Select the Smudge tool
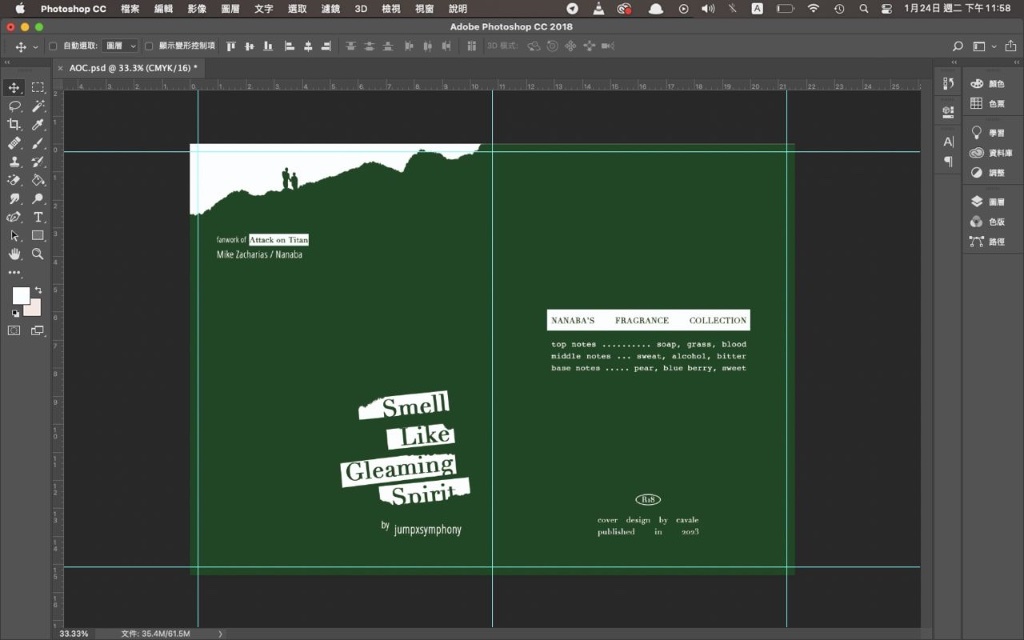Viewport: 1024px width, 640px height. pos(14,199)
